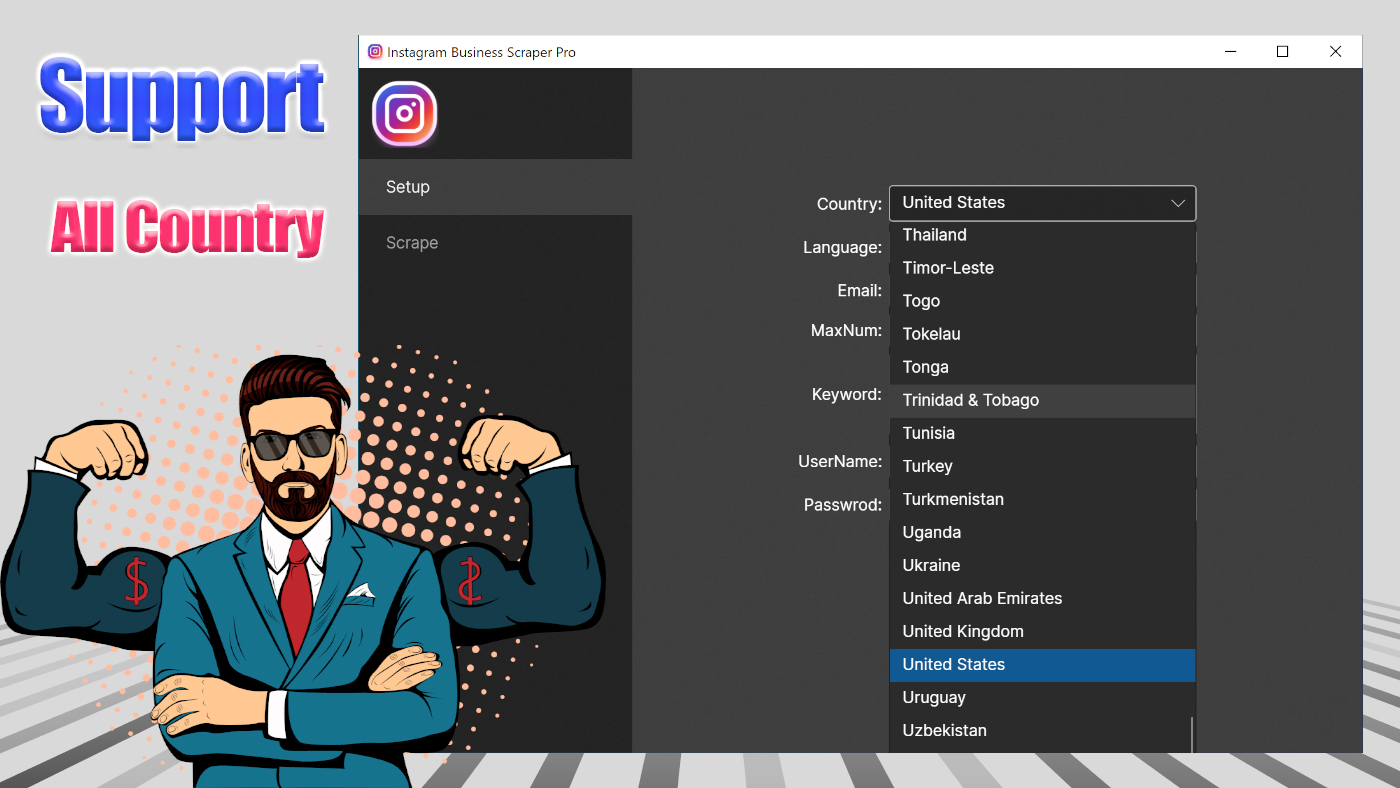Collapse the Country combo box
The image size is (1400, 788).
[1042, 203]
